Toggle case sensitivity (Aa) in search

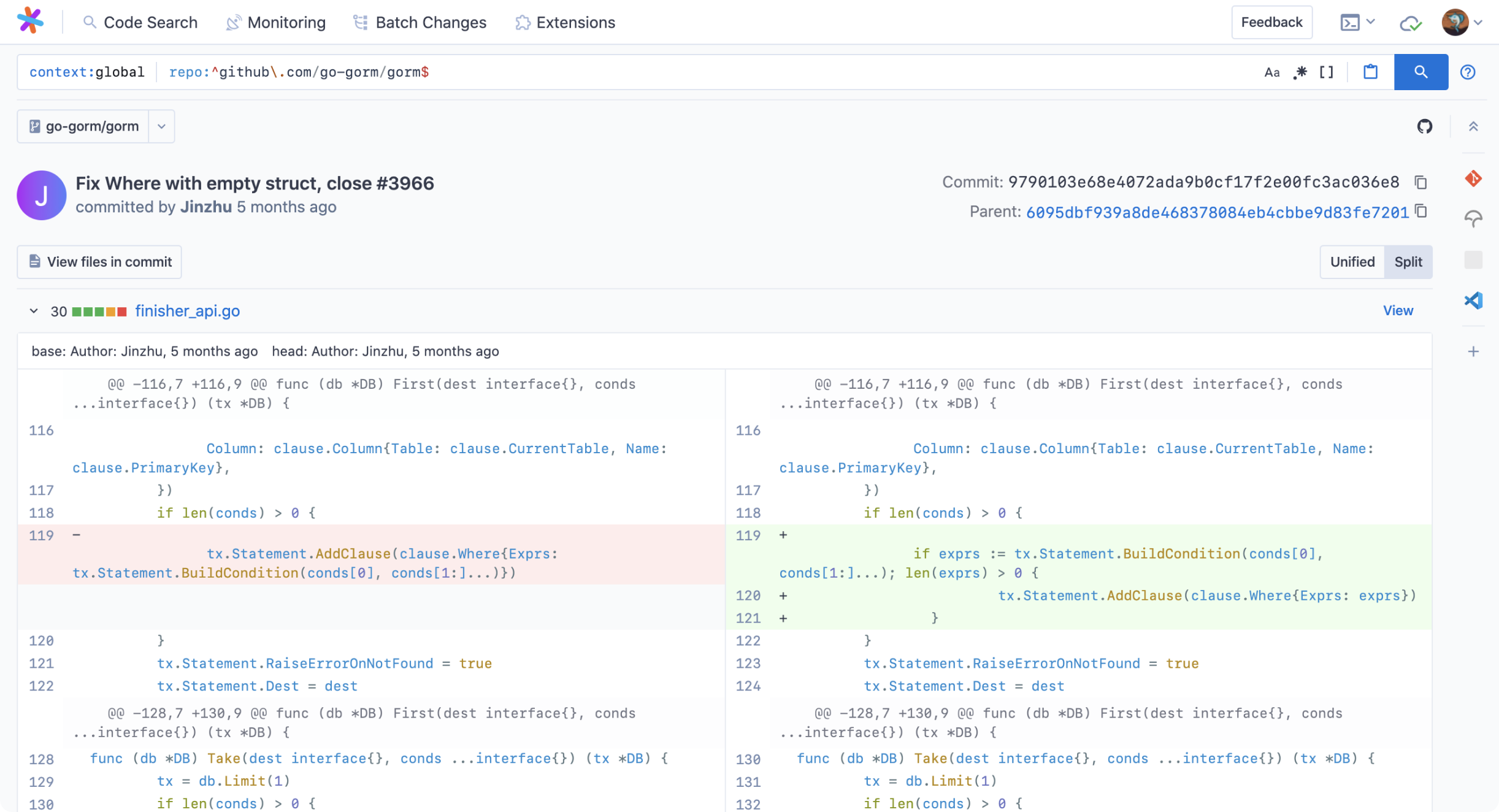coord(1272,72)
